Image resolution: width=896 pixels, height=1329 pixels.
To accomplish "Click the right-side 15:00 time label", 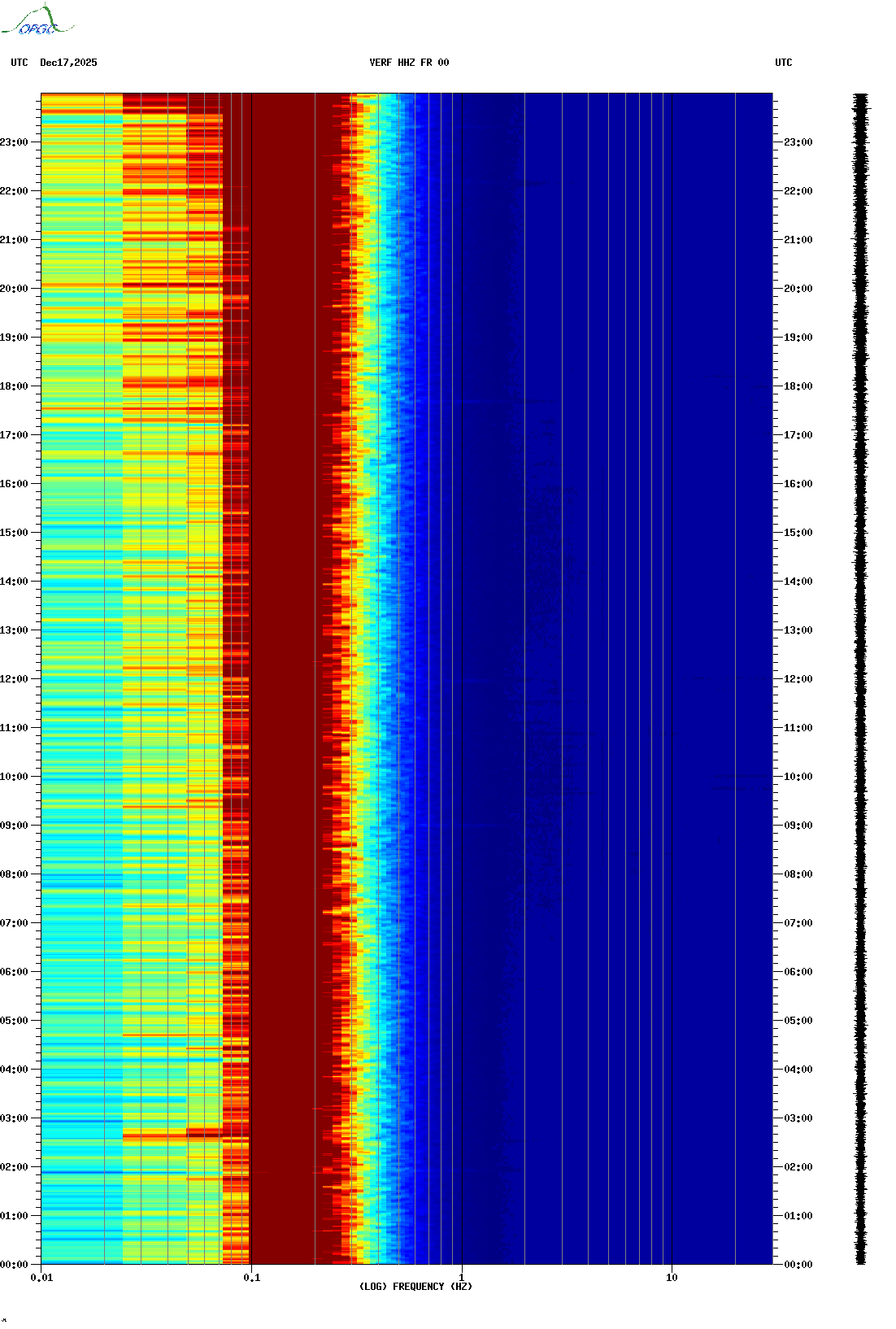I will 798,533.
